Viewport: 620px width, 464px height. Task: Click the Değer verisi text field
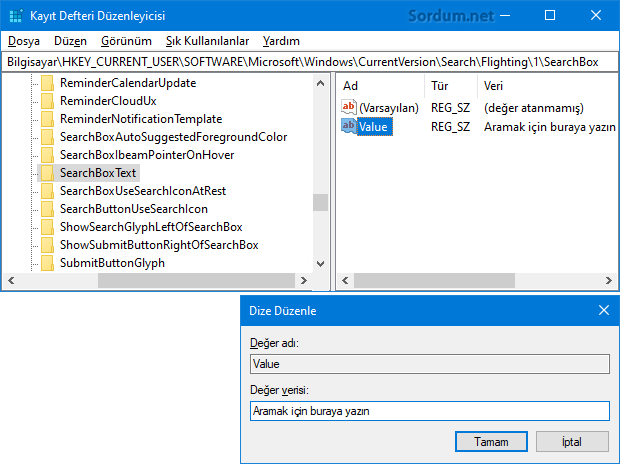[x=430, y=411]
